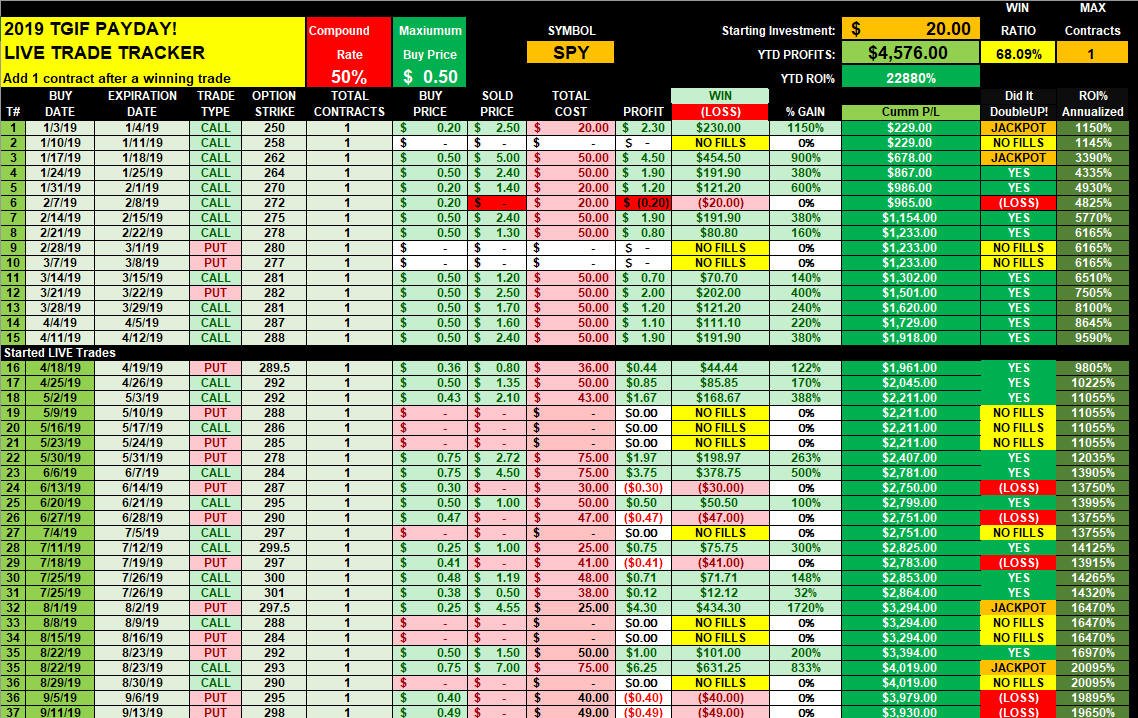Click the Started LIVE Trades divider label
Viewport: 1138px width, 718px height.
[x=60, y=353]
